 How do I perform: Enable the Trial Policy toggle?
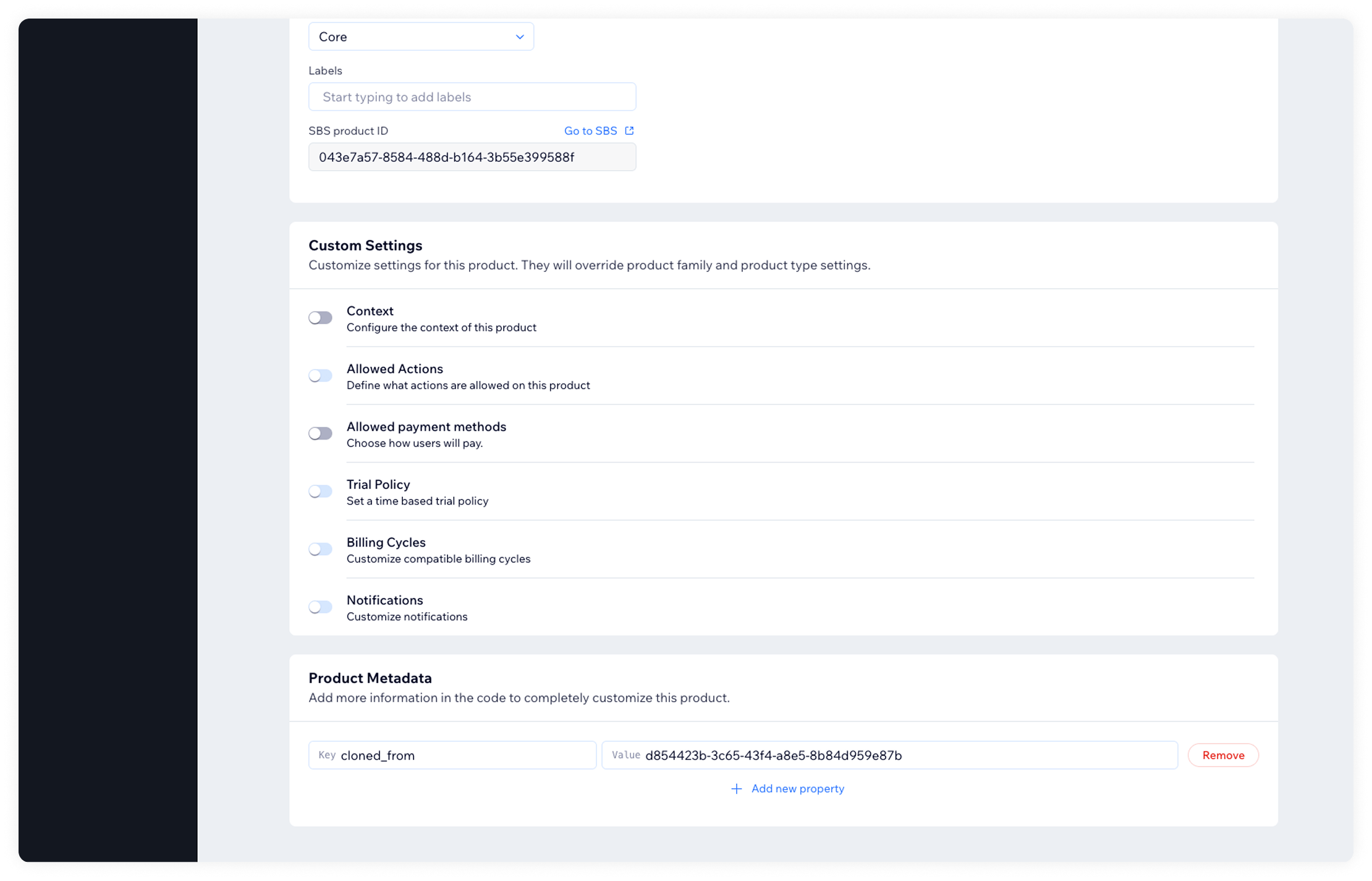click(x=321, y=492)
